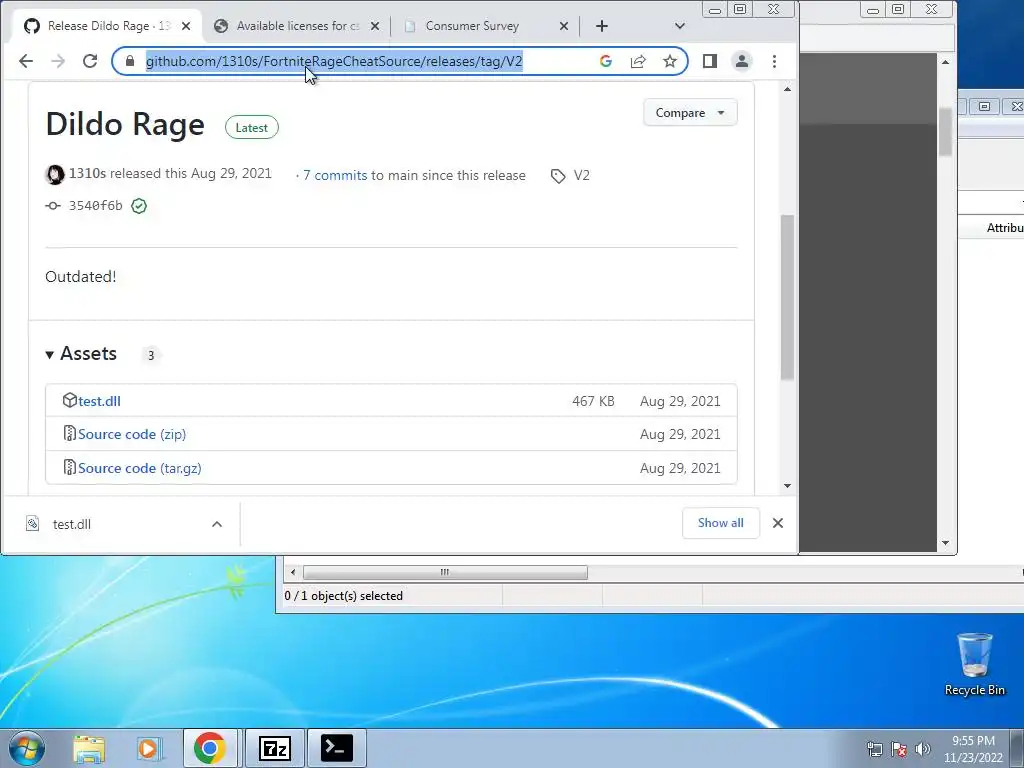Click the Chrome taskbar icon
The image size is (1024, 768).
point(210,748)
